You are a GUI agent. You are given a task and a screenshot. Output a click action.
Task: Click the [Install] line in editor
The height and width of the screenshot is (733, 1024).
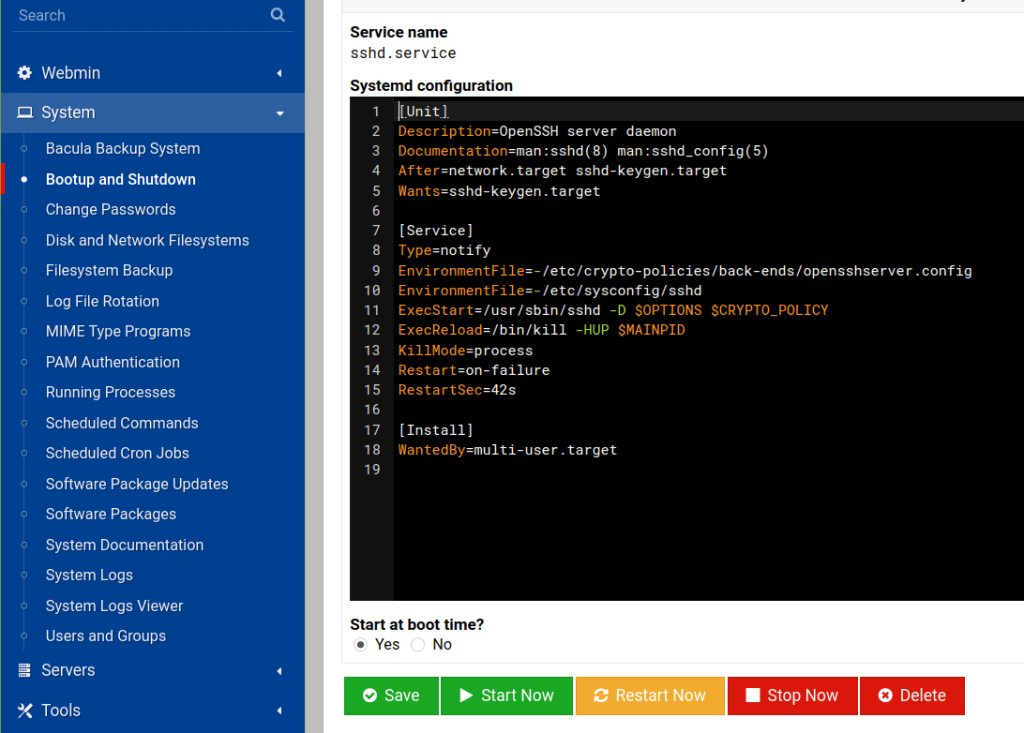pos(436,430)
